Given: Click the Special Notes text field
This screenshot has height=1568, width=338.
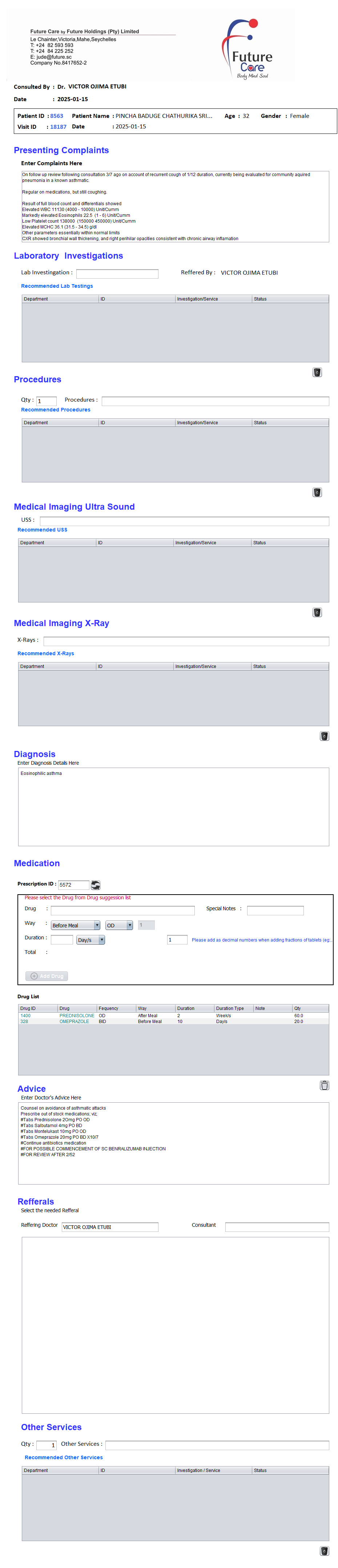Looking at the screenshot, I should (275, 910).
